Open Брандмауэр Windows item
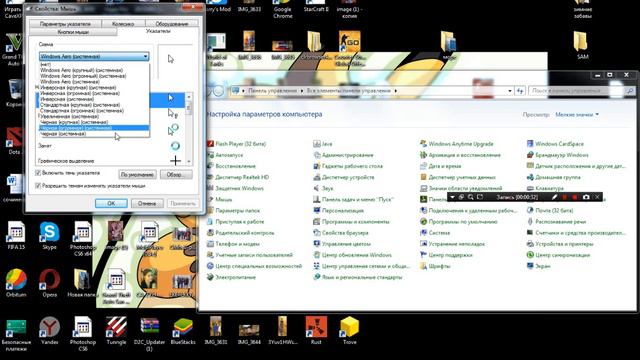Image resolution: width=640 pixels, height=360 pixels. click(x=558, y=155)
